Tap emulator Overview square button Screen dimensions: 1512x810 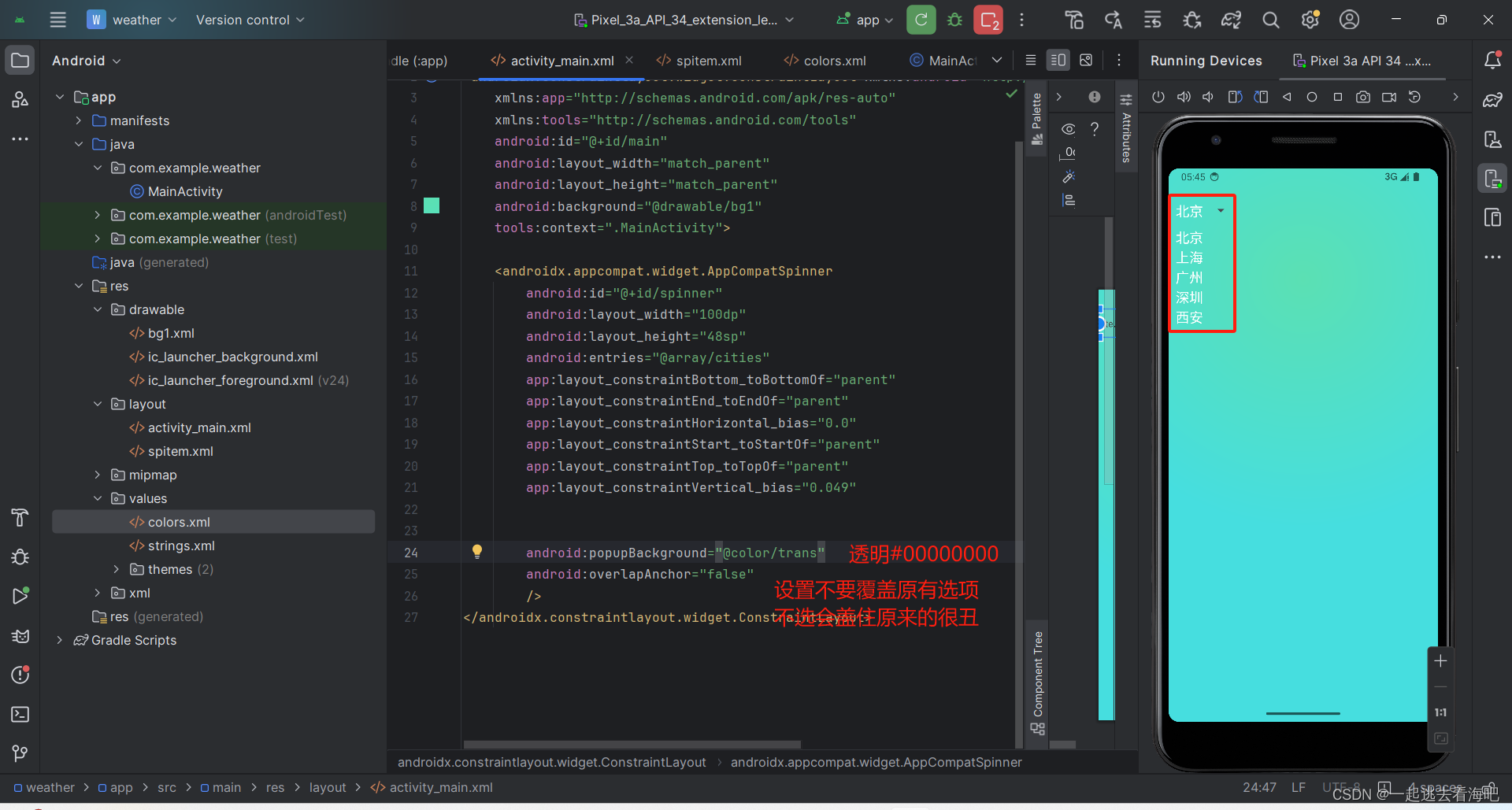tap(1337, 97)
